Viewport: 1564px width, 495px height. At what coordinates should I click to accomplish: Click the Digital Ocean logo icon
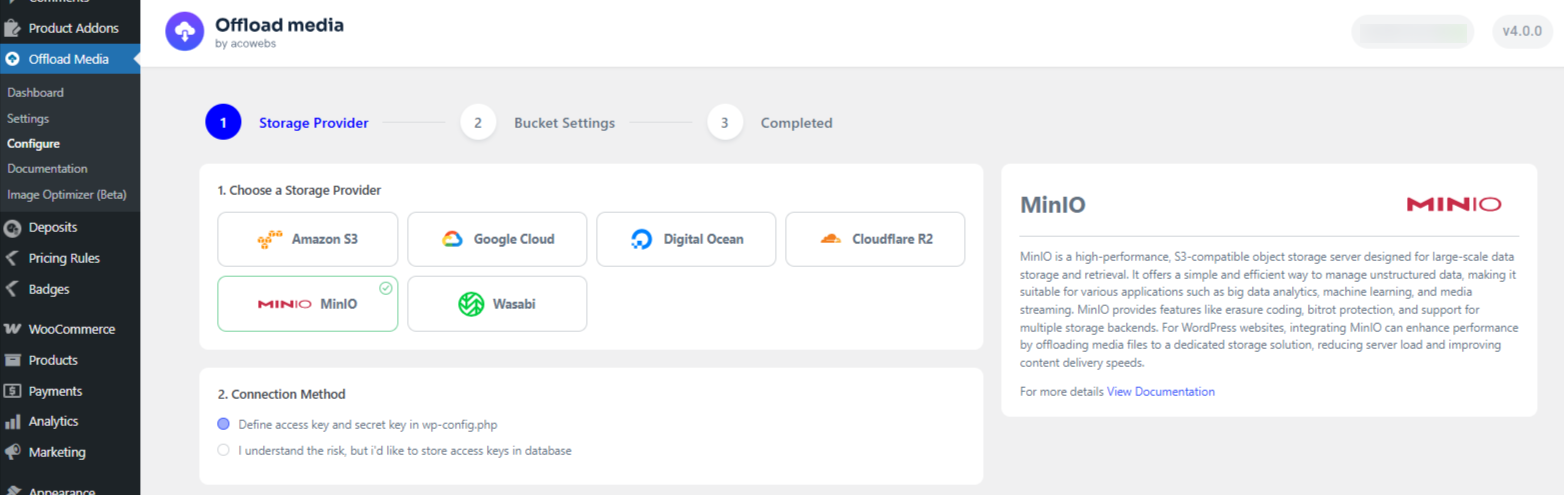tap(642, 239)
